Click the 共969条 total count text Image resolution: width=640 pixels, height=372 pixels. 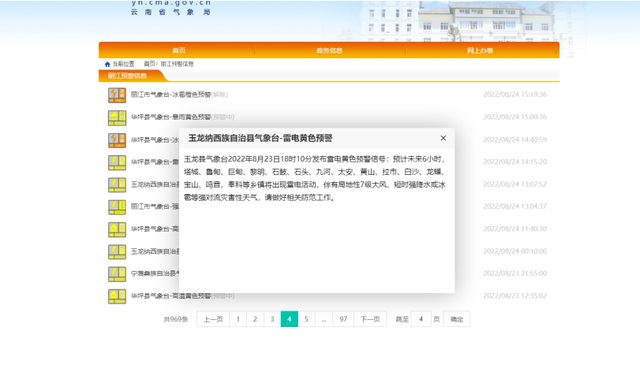coord(176,319)
